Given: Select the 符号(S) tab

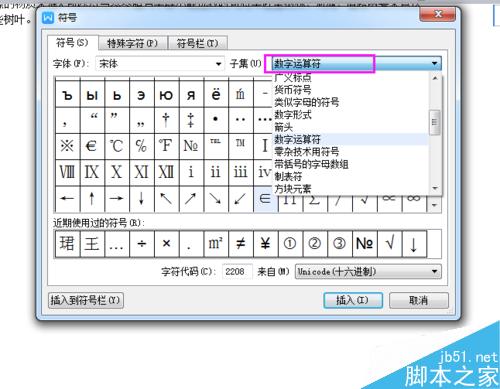Looking at the screenshot, I should click(x=72, y=43).
